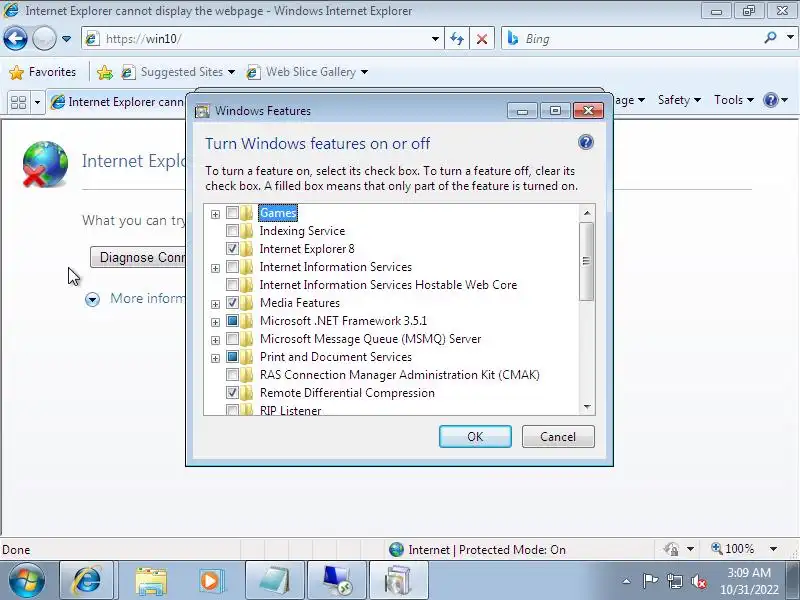Click the Add to Favorites Bar icon
Viewport: 800px width, 600px height.
tap(105, 72)
